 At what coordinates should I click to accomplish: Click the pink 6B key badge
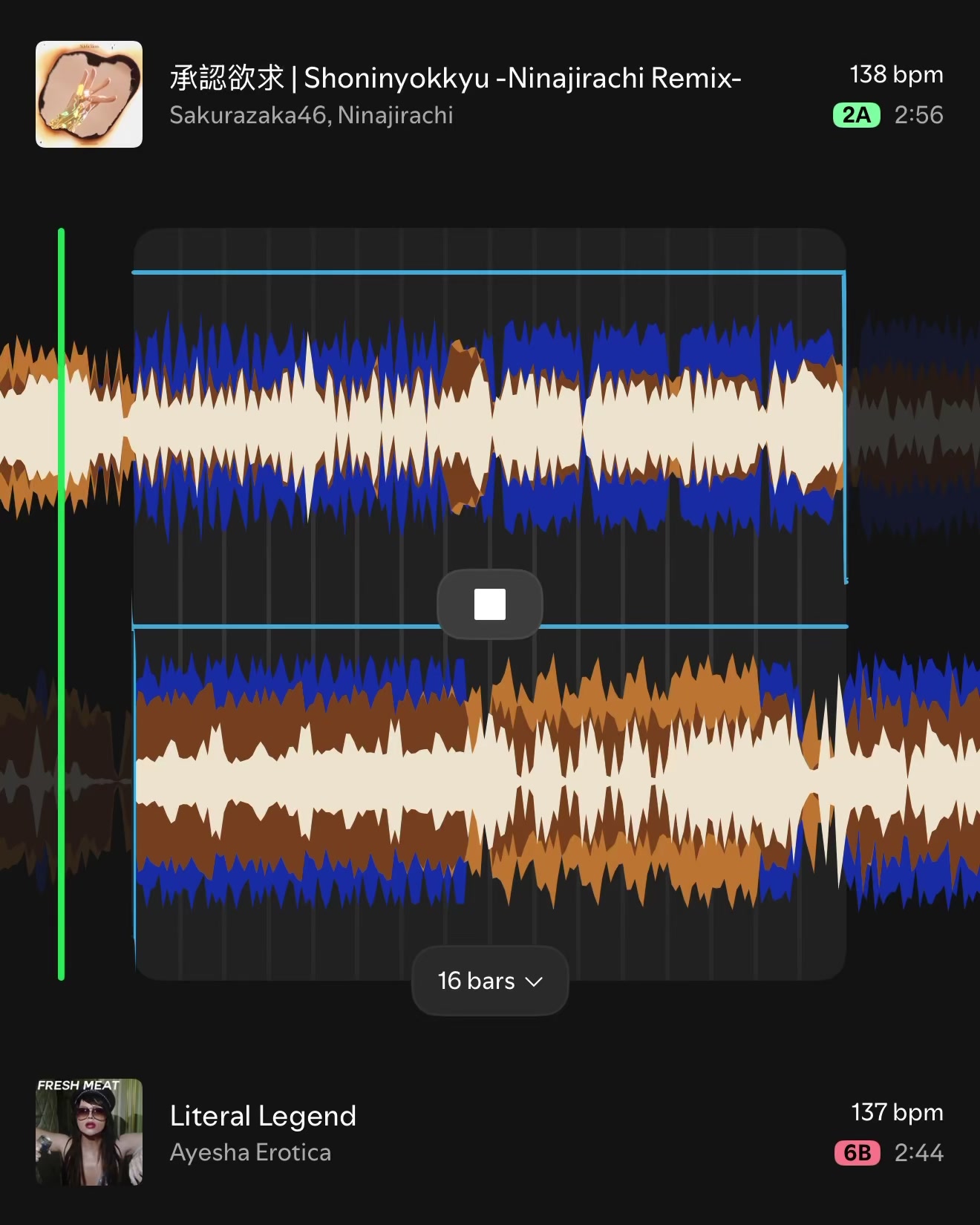[x=857, y=1152]
